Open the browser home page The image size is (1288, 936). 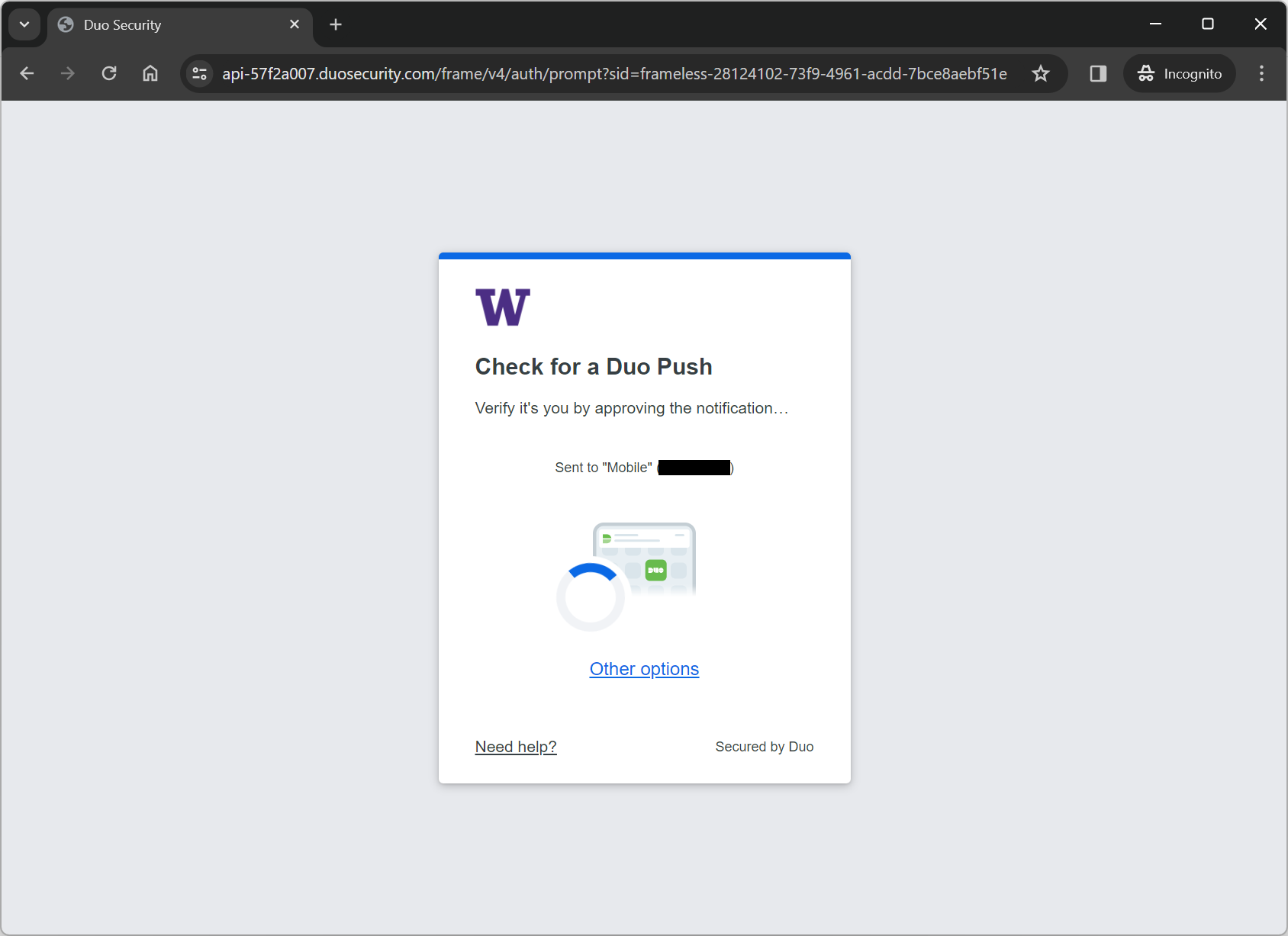[x=150, y=73]
